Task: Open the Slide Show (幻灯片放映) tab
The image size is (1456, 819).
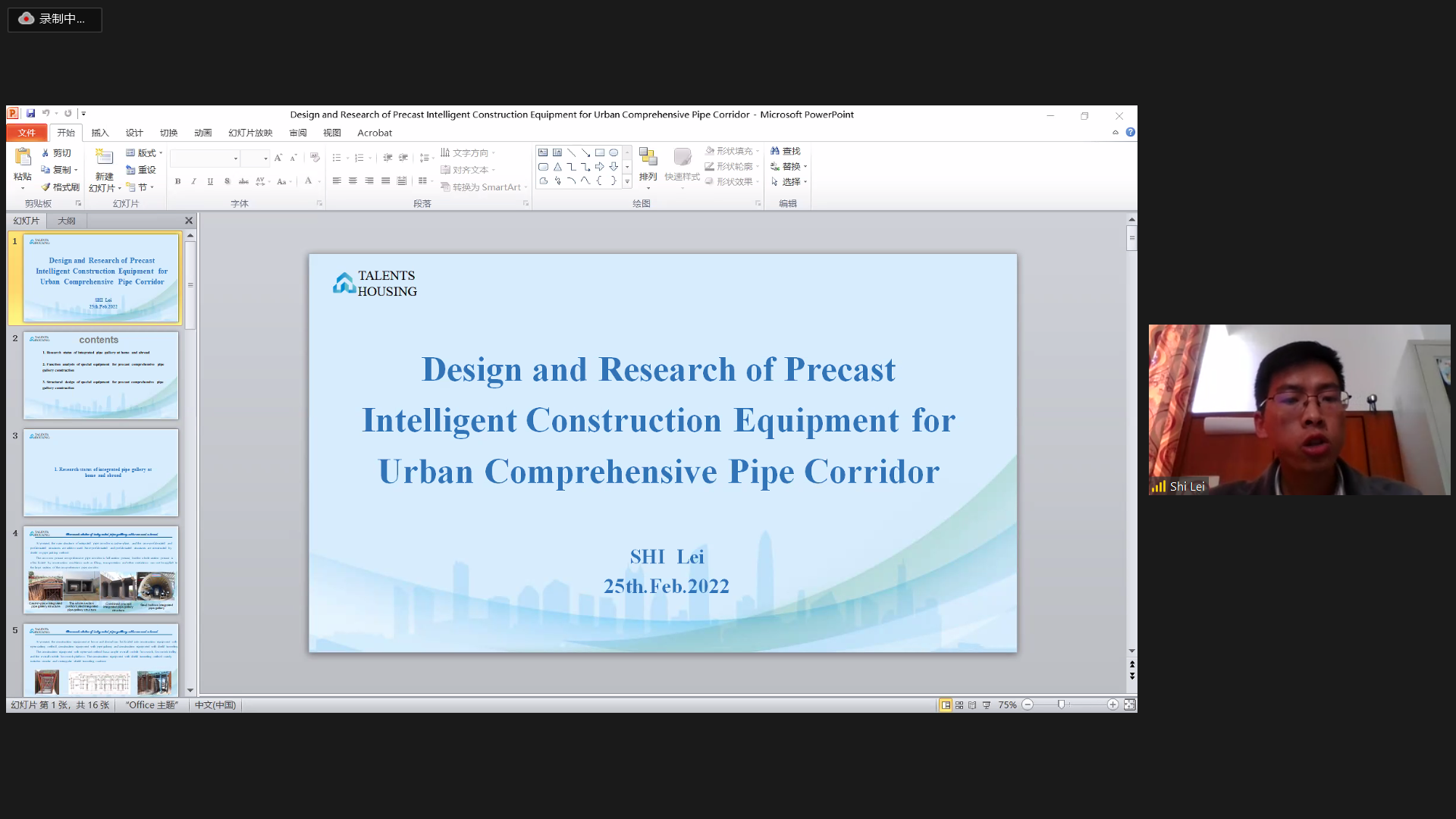Action: 250,133
